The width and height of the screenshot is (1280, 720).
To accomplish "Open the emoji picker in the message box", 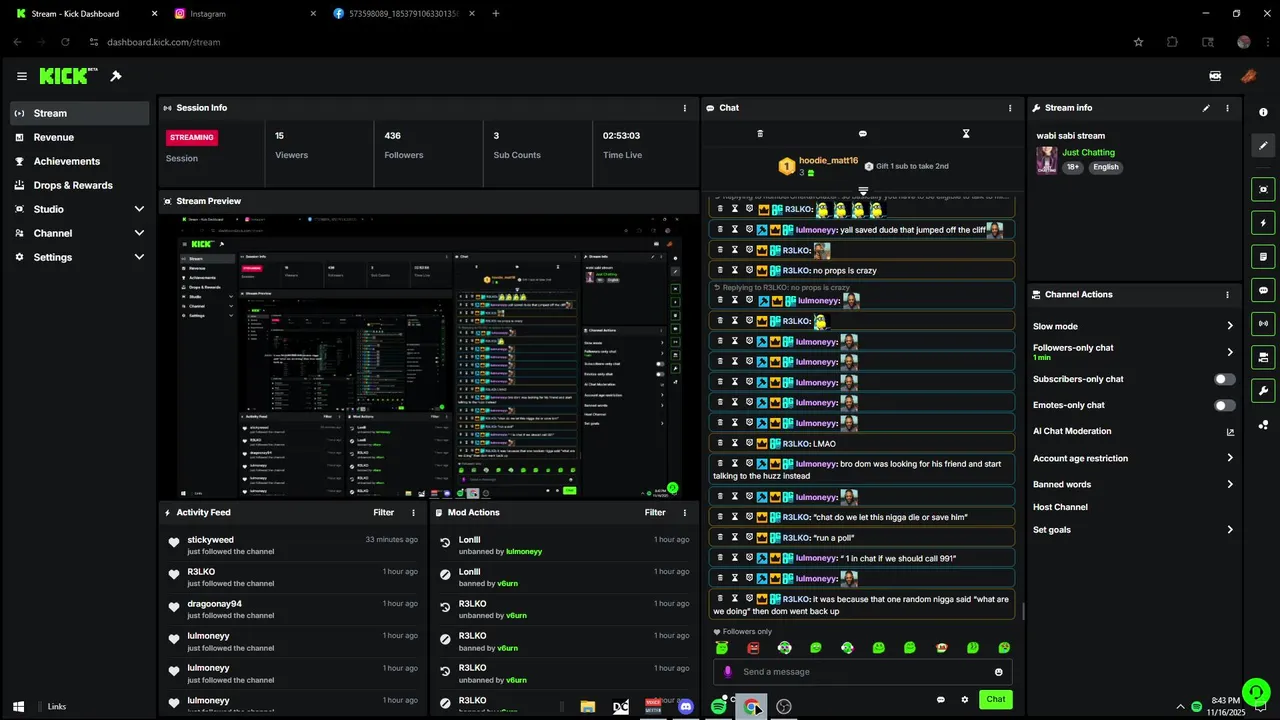I will click(x=998, y=672).
